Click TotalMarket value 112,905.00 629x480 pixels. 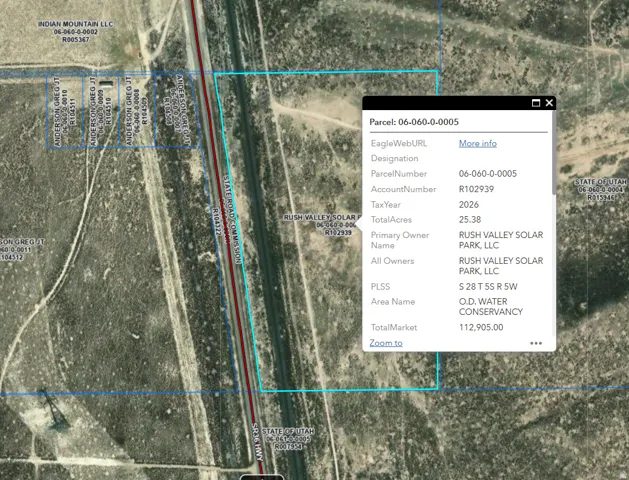[481, 327]
